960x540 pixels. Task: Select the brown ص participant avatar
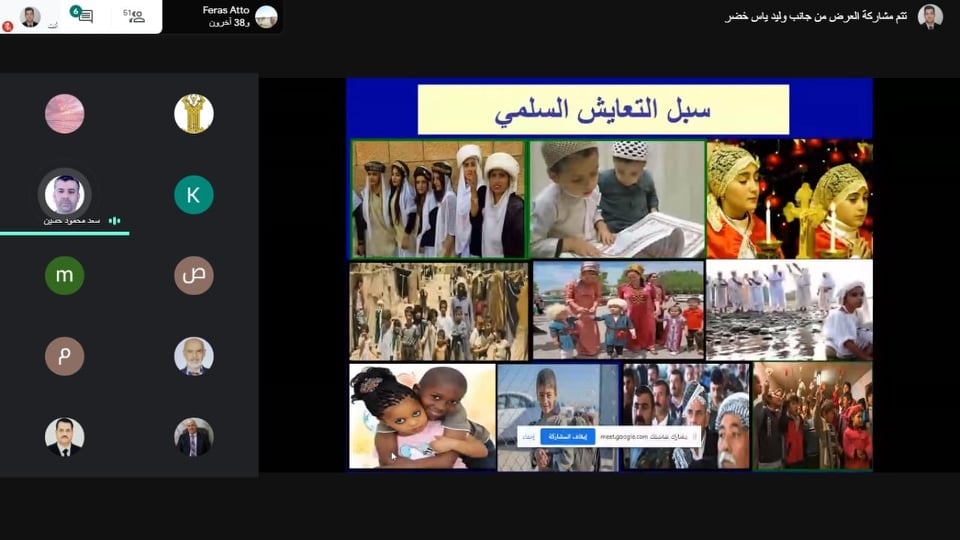click(193, 275)
